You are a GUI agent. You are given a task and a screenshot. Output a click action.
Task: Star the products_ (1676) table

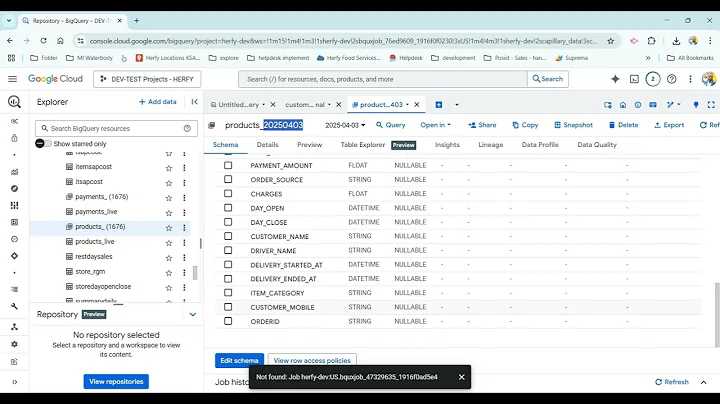(x=169, y=228)
